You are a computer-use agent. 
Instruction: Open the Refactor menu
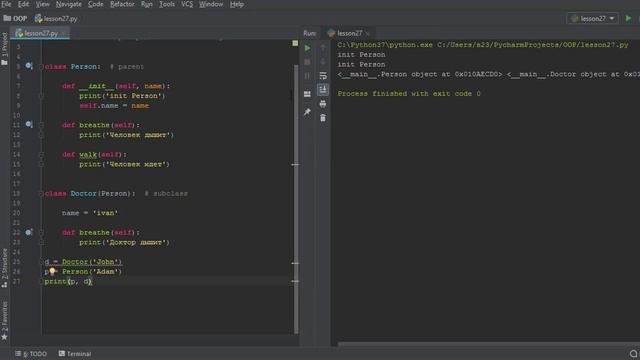click(x=122, y=4)
